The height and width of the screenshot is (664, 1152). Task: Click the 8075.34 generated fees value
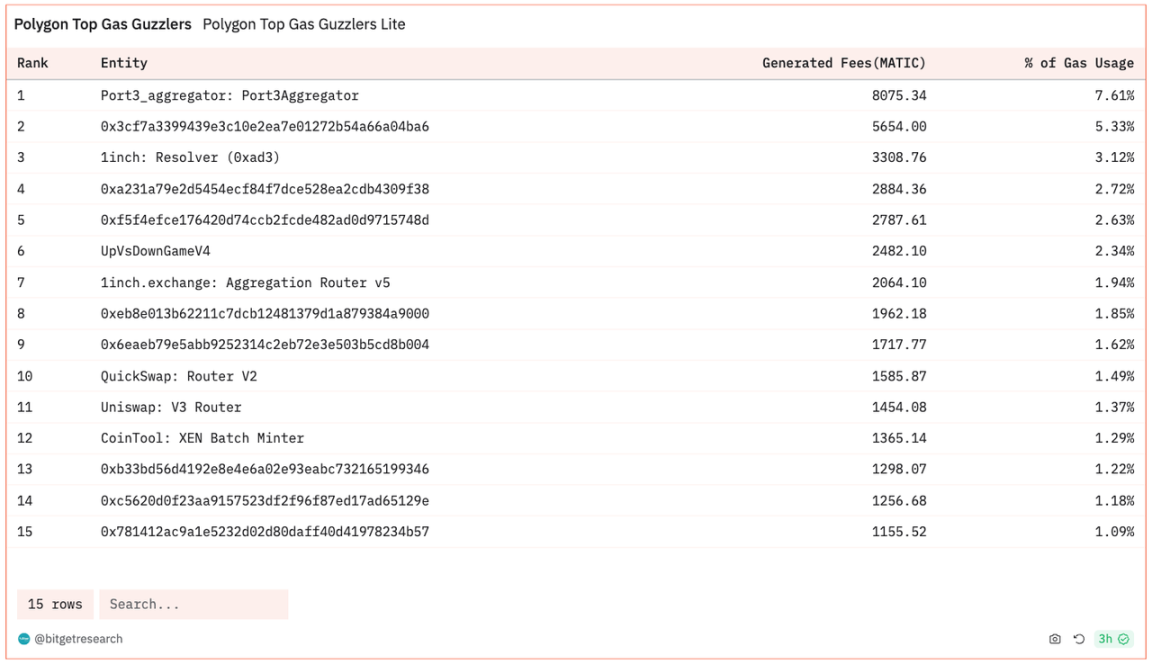pos(899,96)
